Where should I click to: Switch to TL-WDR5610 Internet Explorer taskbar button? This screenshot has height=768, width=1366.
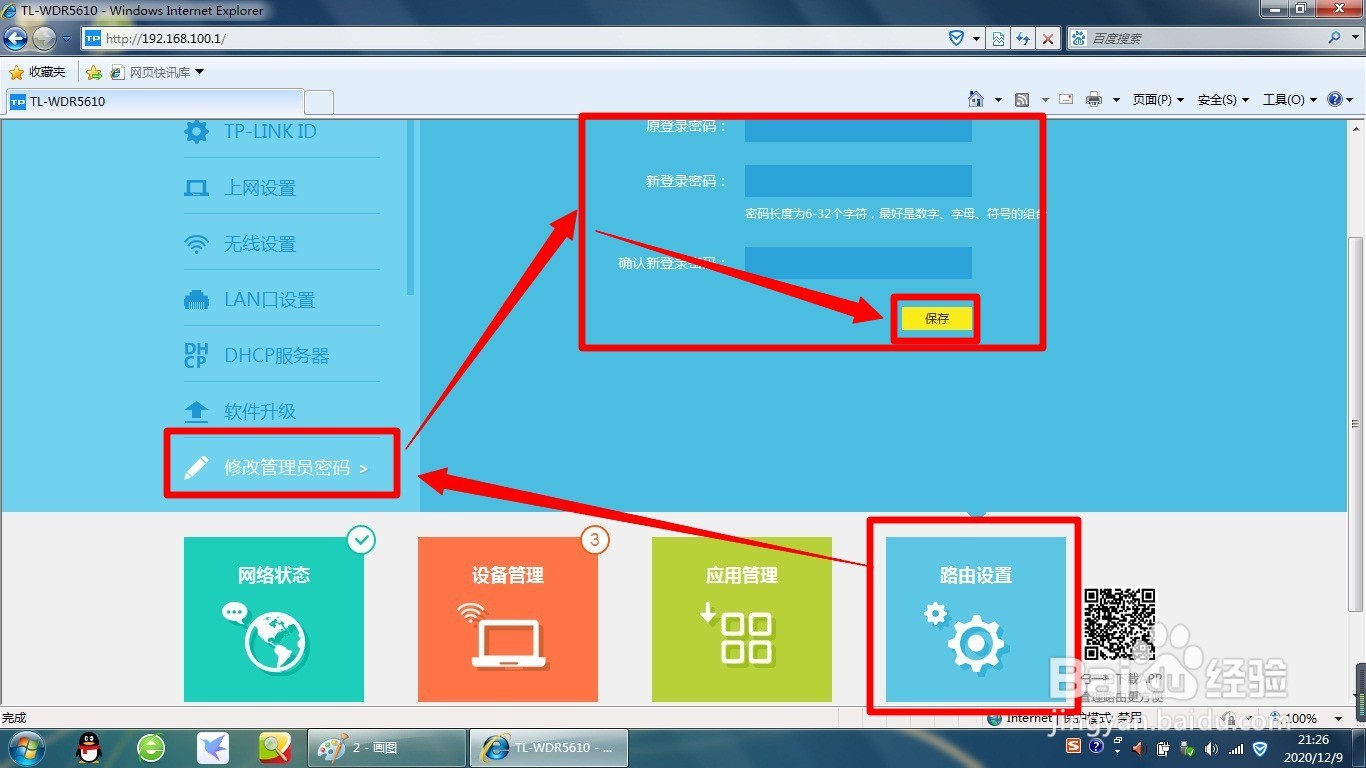point(549,748)
